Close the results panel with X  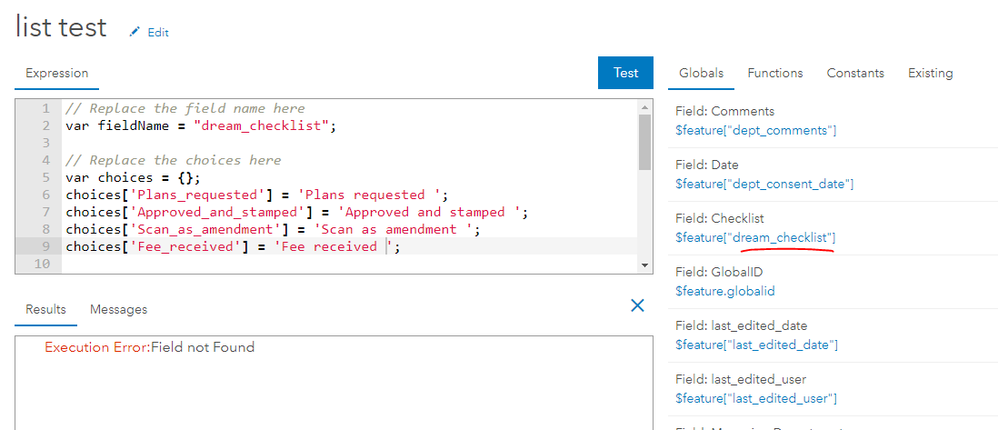(637, 306)
